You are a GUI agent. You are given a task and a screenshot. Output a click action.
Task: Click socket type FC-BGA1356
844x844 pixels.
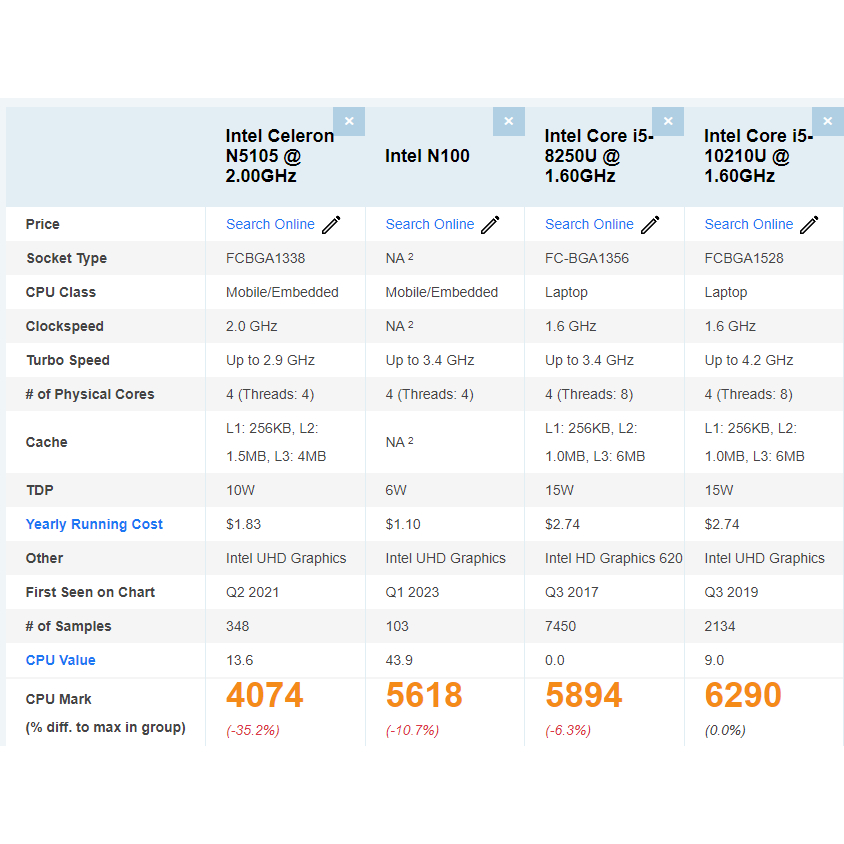(x=587, y=258)
